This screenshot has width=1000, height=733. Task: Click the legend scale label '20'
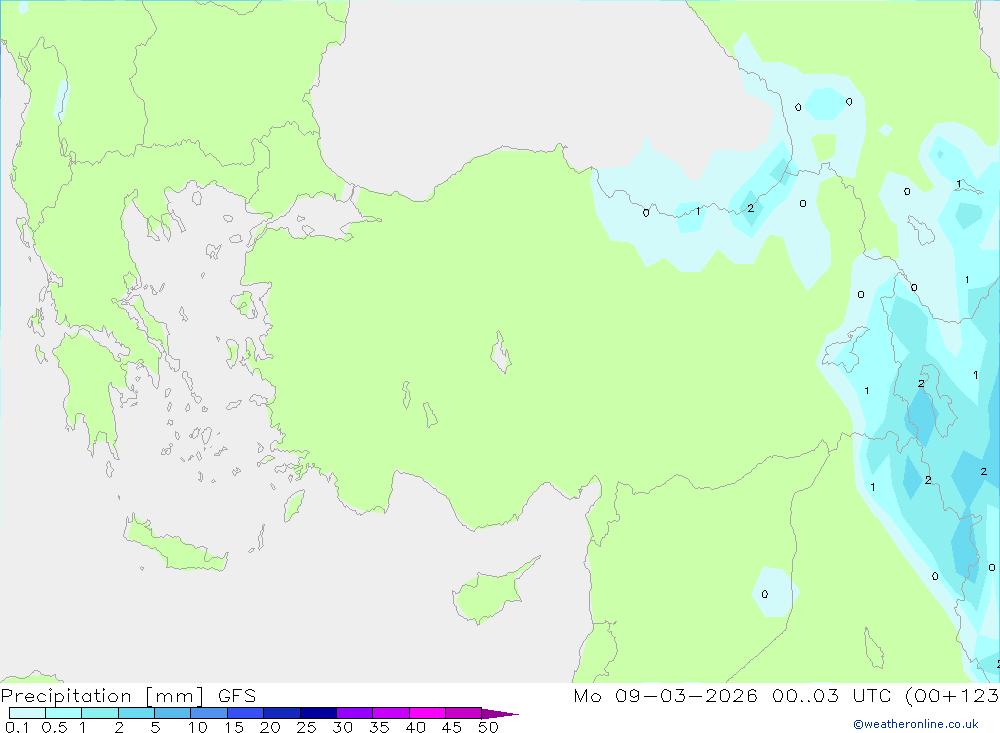click(x=270, y=727)
